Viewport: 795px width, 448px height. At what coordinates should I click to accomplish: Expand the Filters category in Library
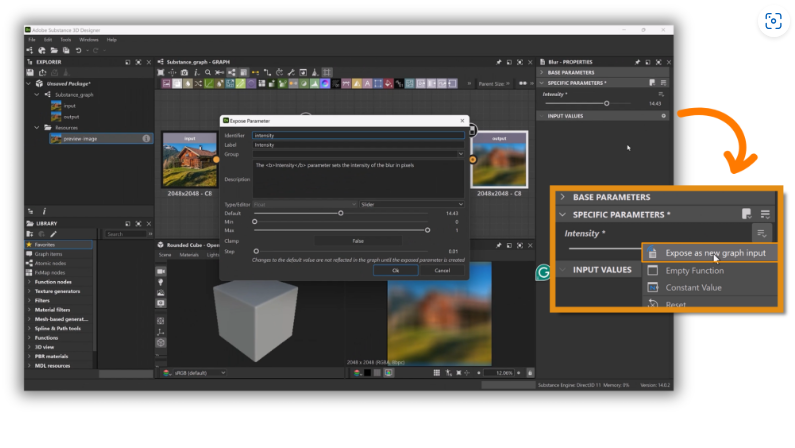point(29,301)
